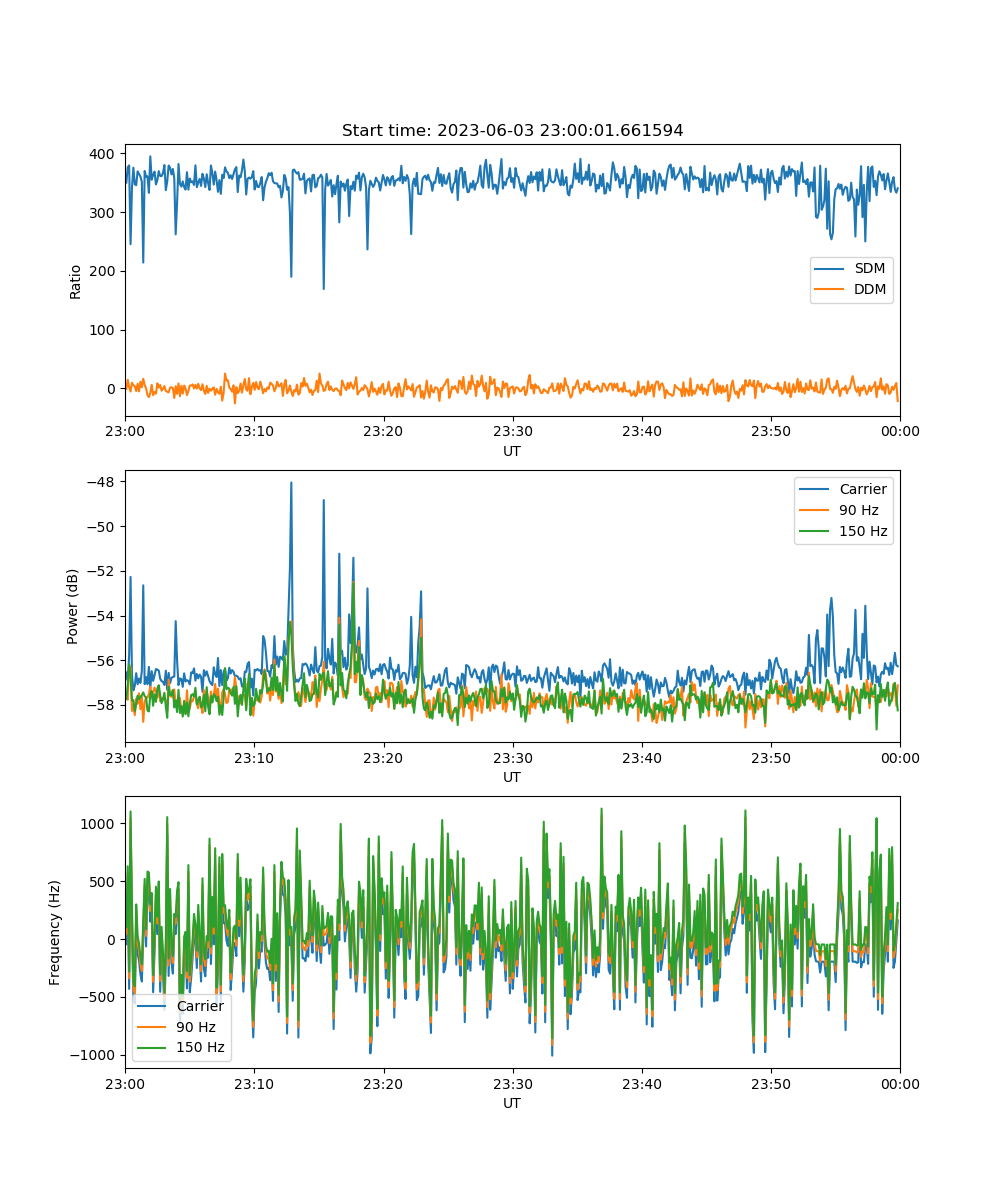The height and width of the screenshot is (1200, 1000).
Task: Click the 'Frequency (Hz)' y-axis label
Action: point(56,932)
